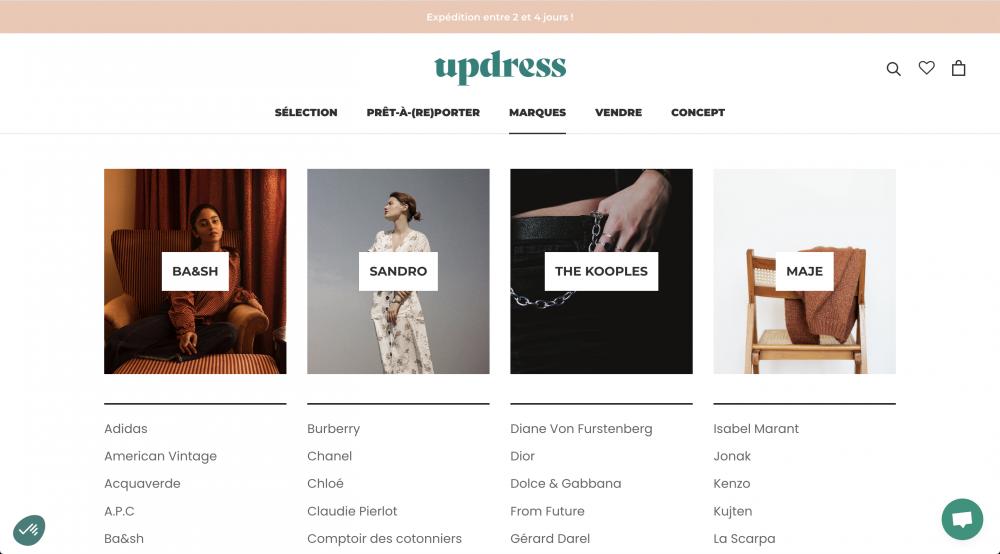Open PRÊT-À-(RE)PORTER menu
Image resolution: width=1000 pixels, height=554 pixels.
pyautogui.click(x=423, y=112)
